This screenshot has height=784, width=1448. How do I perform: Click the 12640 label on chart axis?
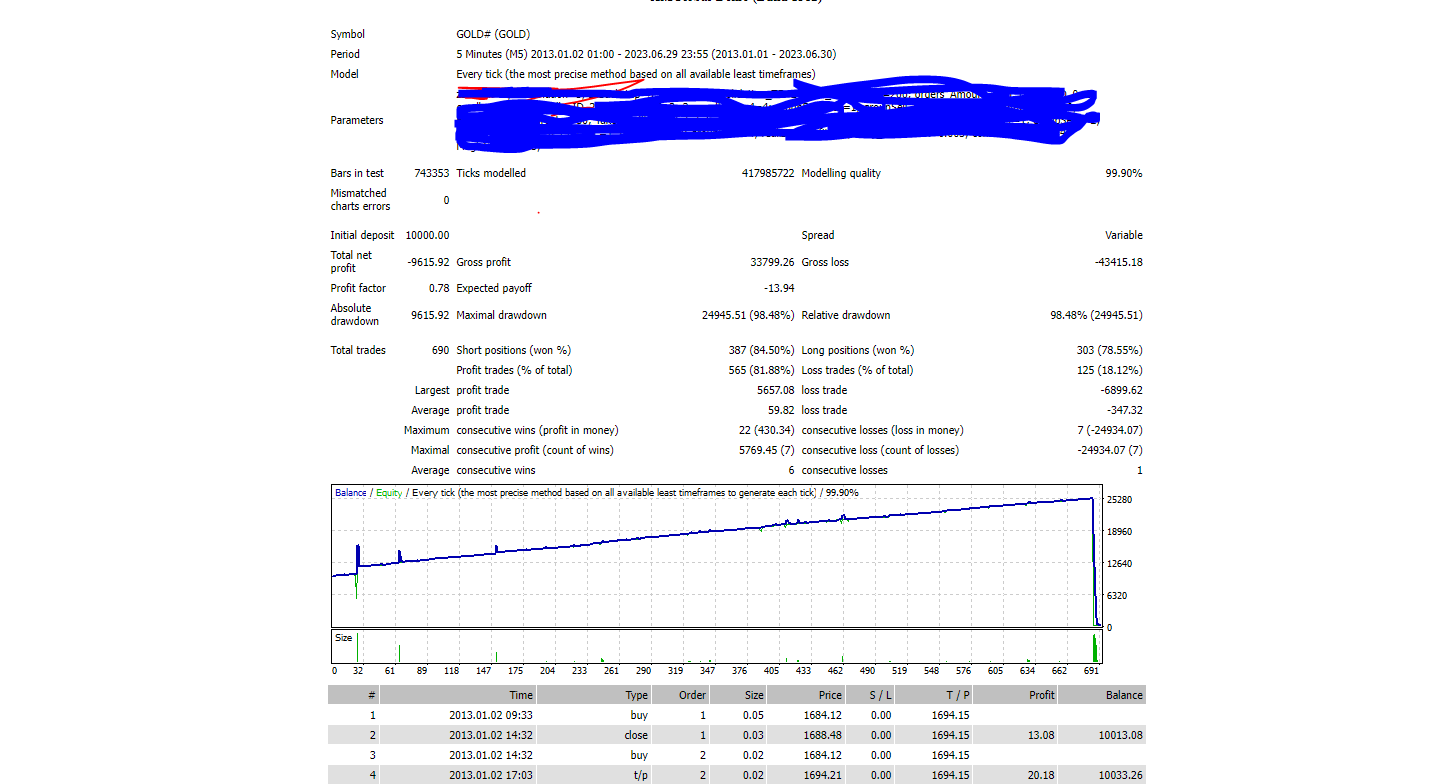[x=1120, y=564]
